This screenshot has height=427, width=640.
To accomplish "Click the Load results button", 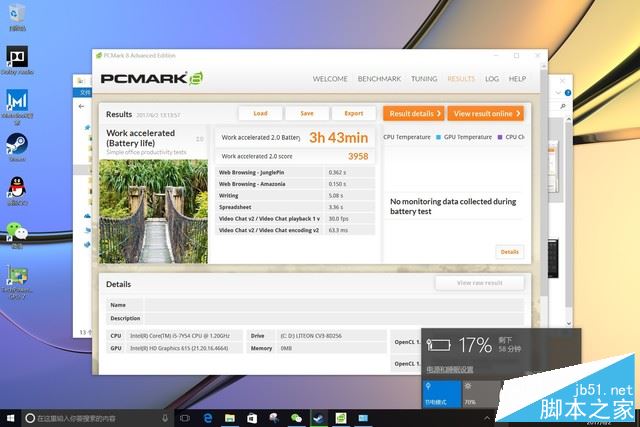I will pos(260,113).
